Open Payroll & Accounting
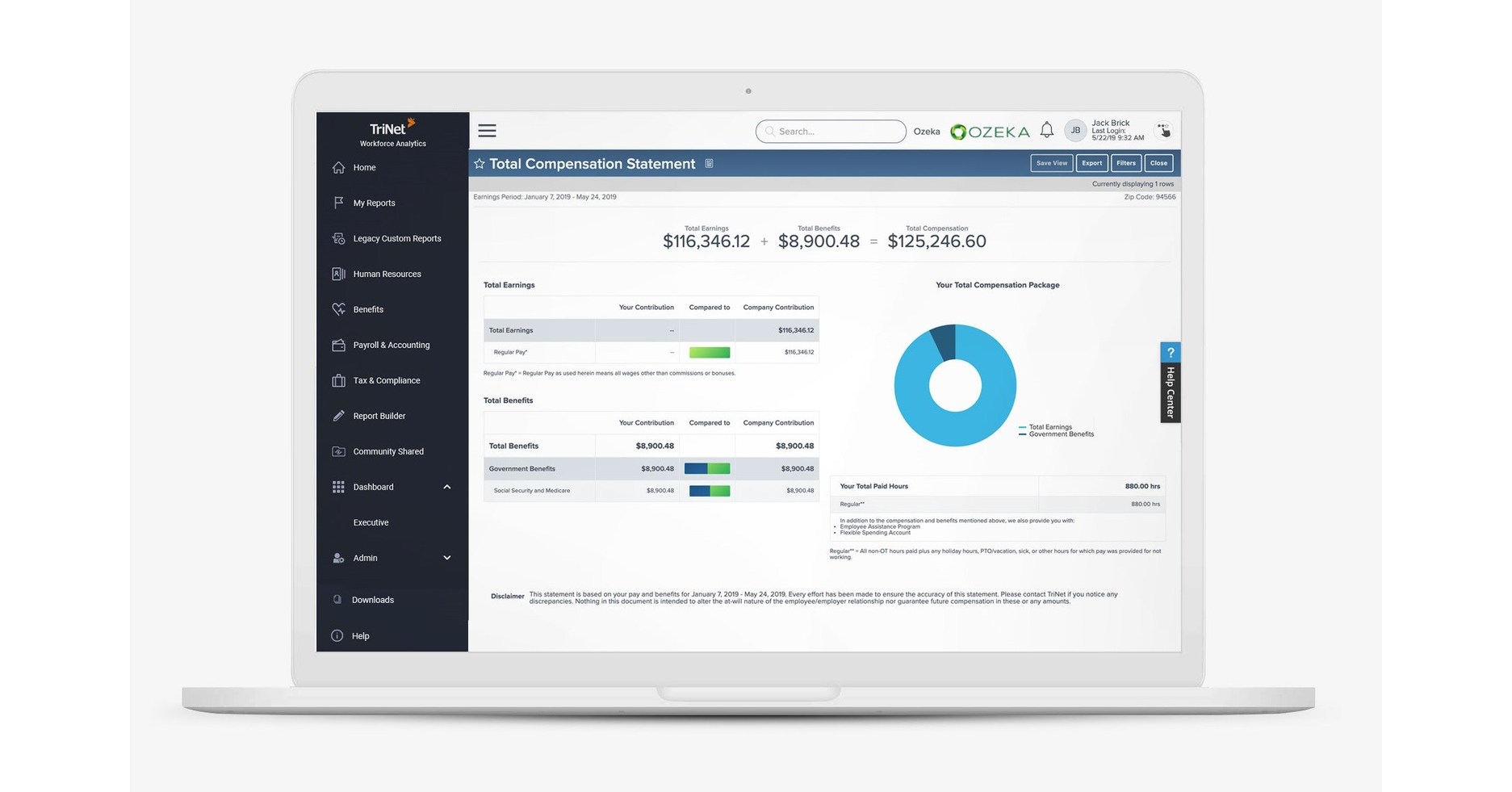 click(391, 345)
